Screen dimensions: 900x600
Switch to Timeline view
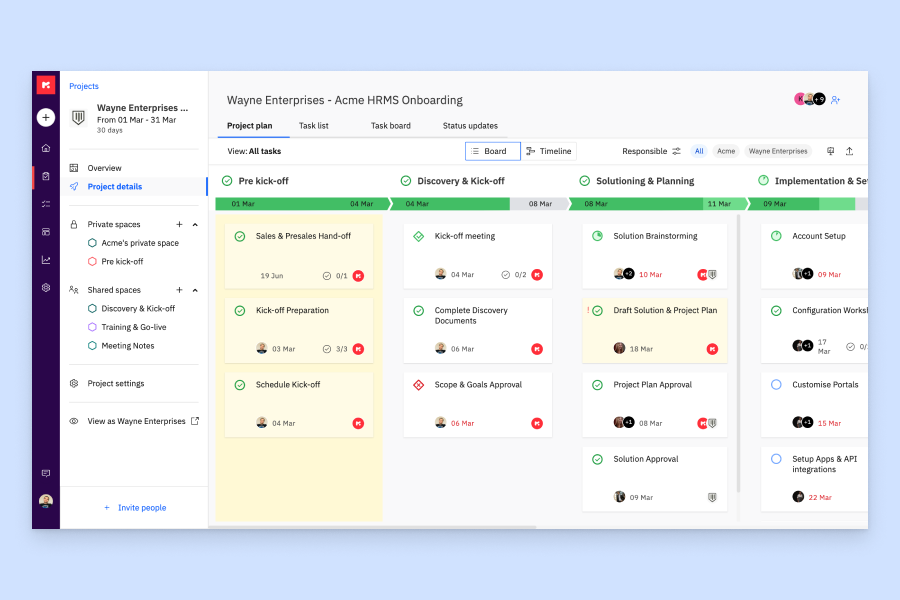549,151
